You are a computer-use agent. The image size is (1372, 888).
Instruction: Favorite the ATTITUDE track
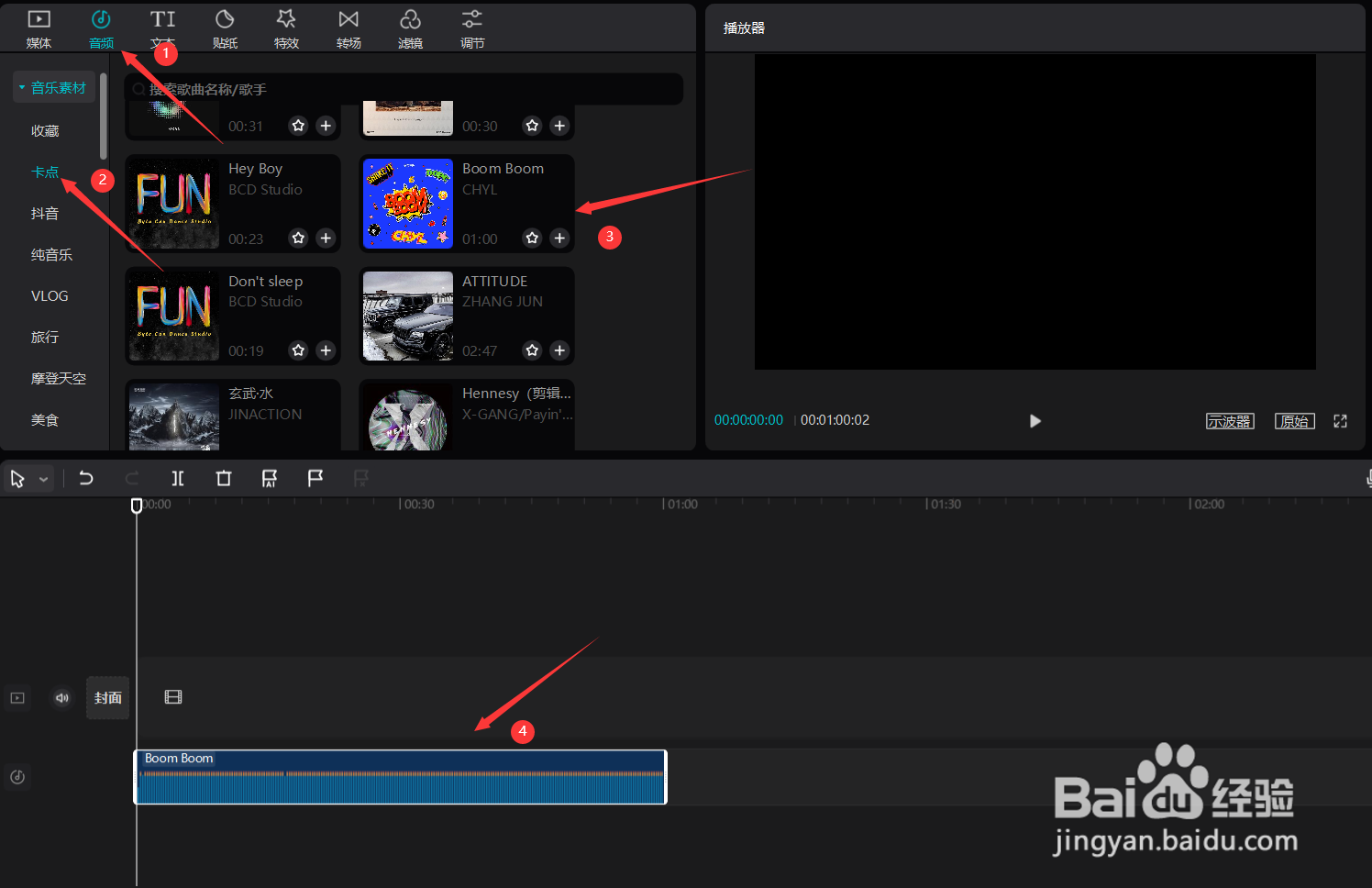click(x=532, y=350)
